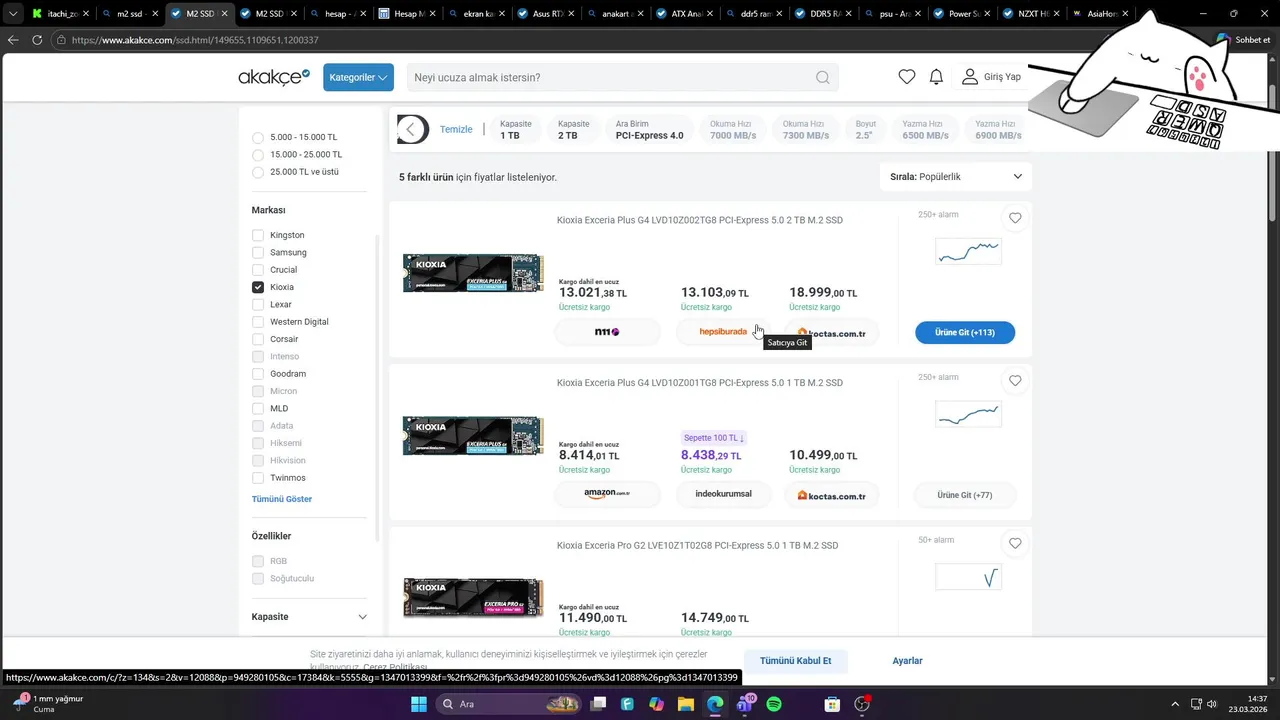Switch to the Asus RTX browser tab
The image size is (1280, 720).
pos(549,14)
